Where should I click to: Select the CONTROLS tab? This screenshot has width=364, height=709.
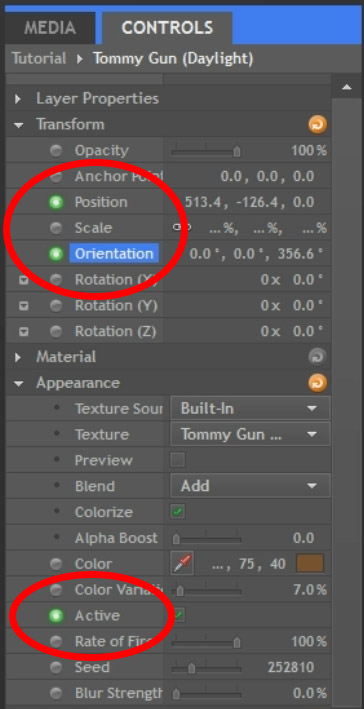click(x=167, y=28)
